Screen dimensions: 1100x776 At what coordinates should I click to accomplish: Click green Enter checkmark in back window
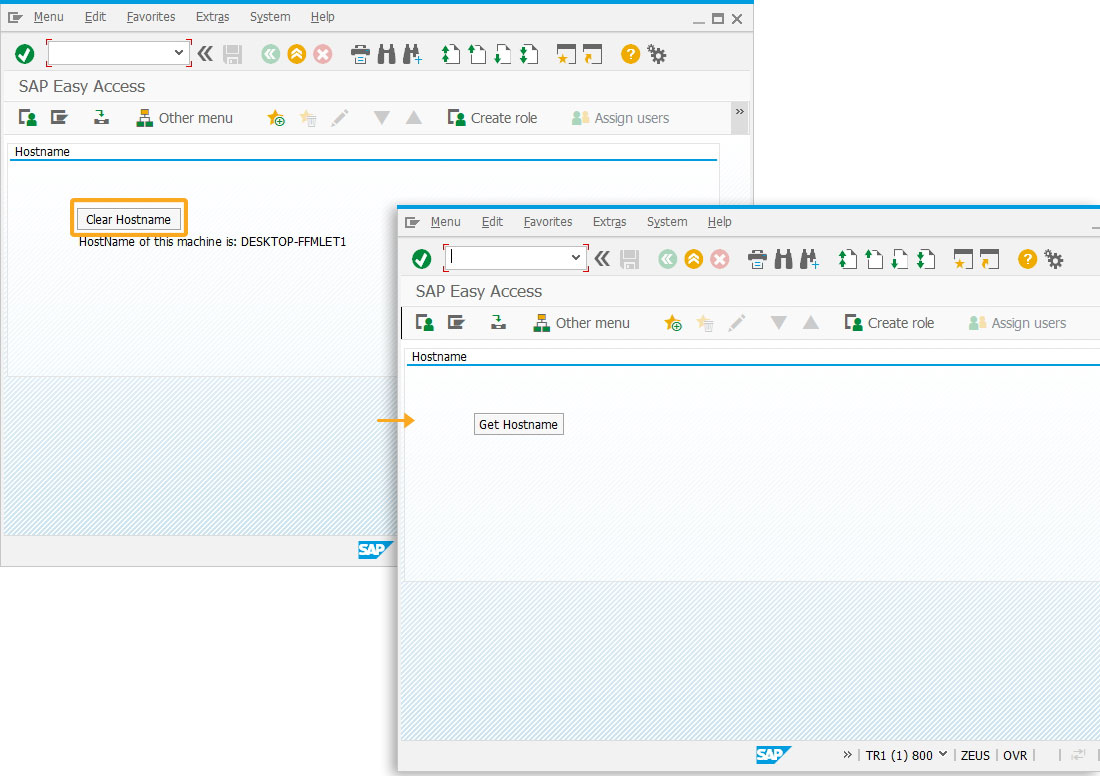(25, 54)
